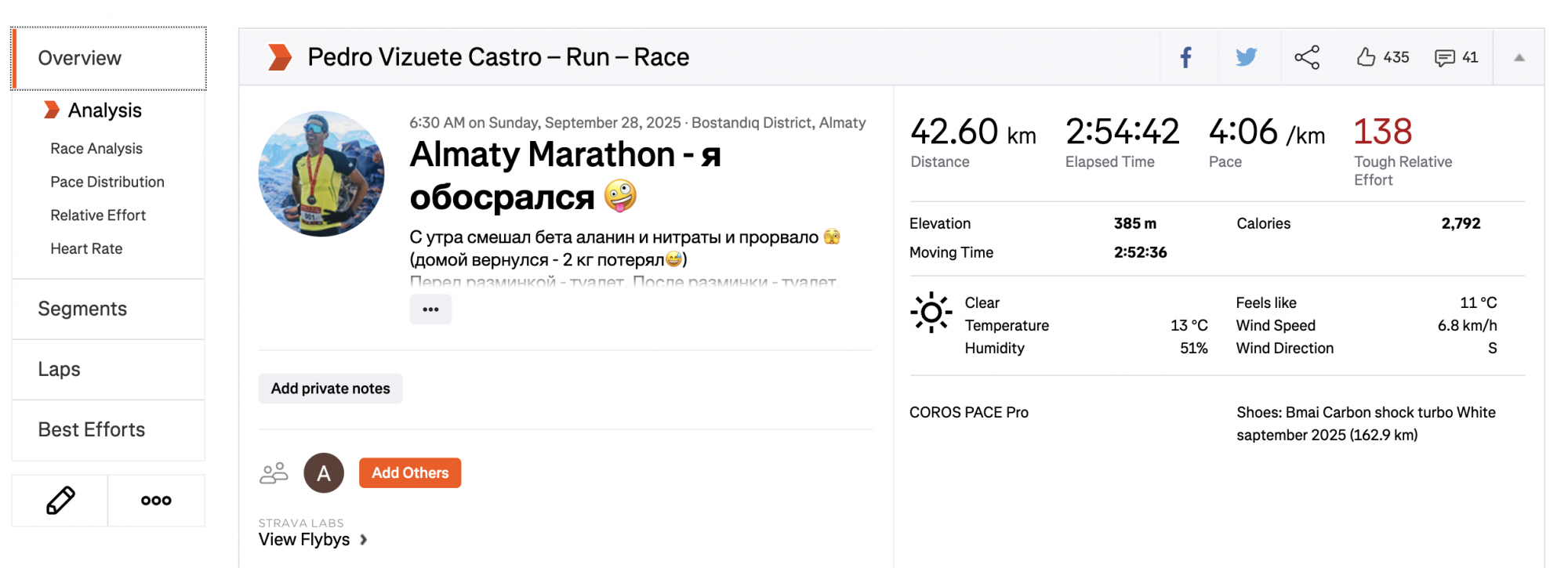Share activity on Facebook

[x=1186, y=57]
